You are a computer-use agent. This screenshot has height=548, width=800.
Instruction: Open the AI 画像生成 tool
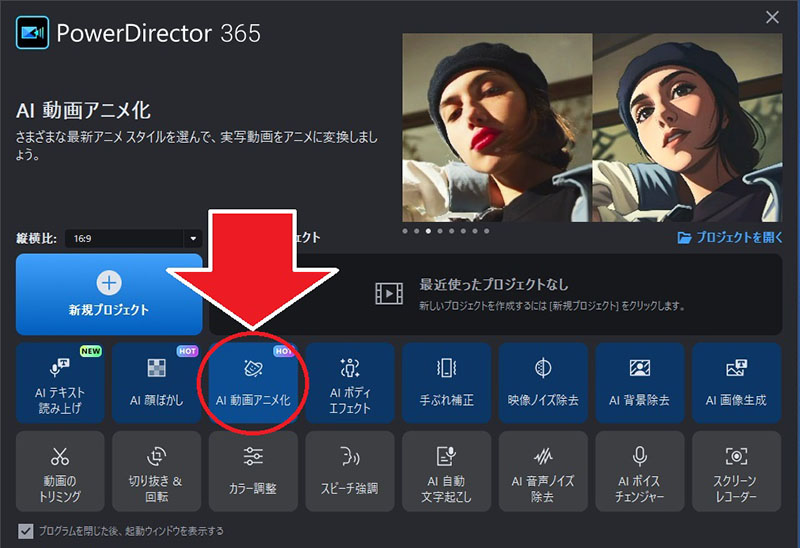pos(736,383)
